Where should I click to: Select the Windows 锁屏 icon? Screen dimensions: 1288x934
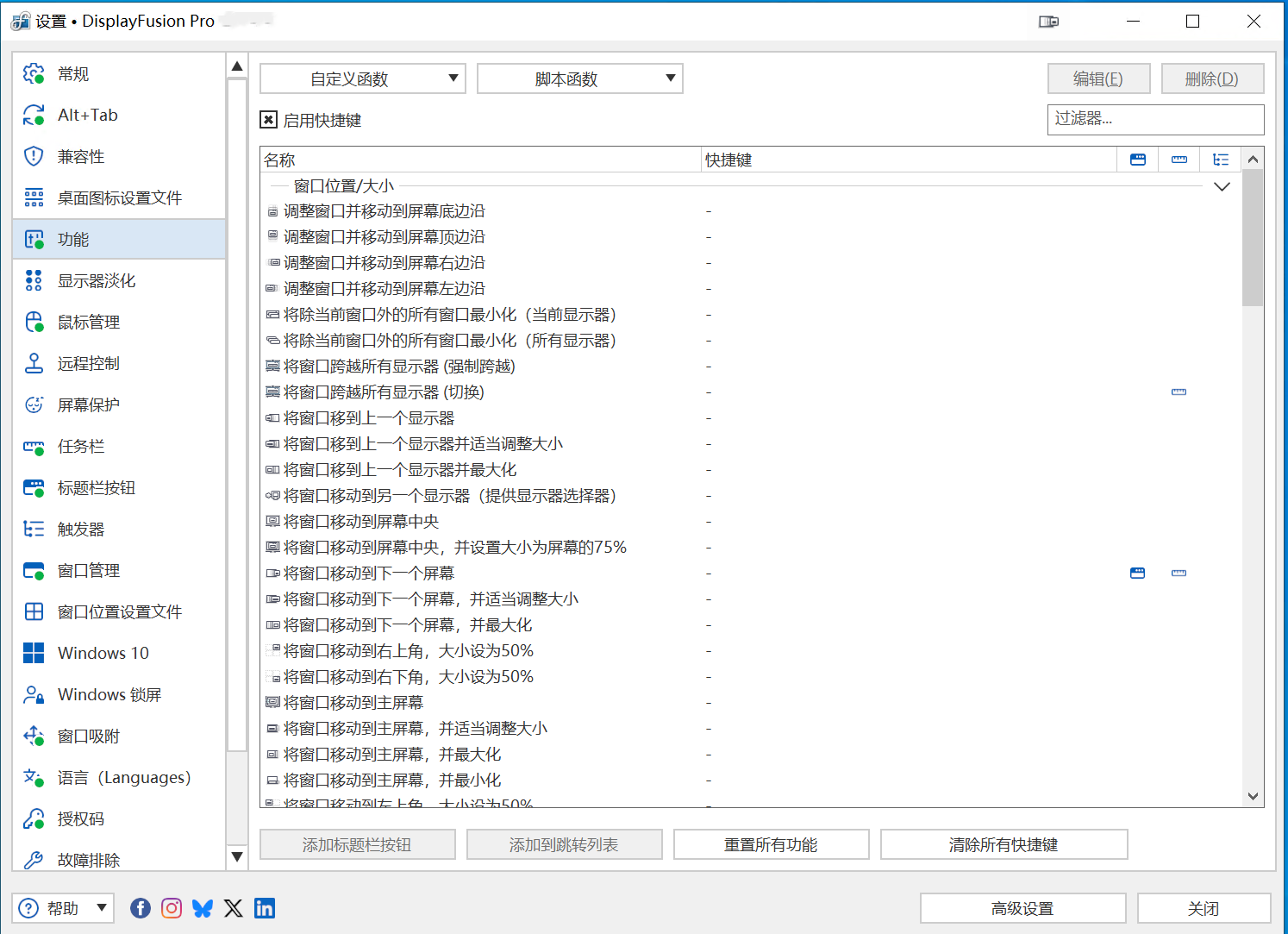pos(34,695)
